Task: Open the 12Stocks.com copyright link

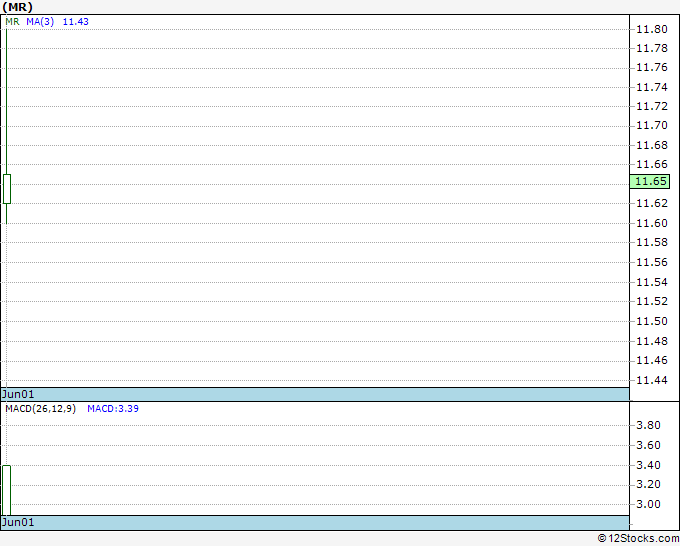Action: [x=638, y=539]
